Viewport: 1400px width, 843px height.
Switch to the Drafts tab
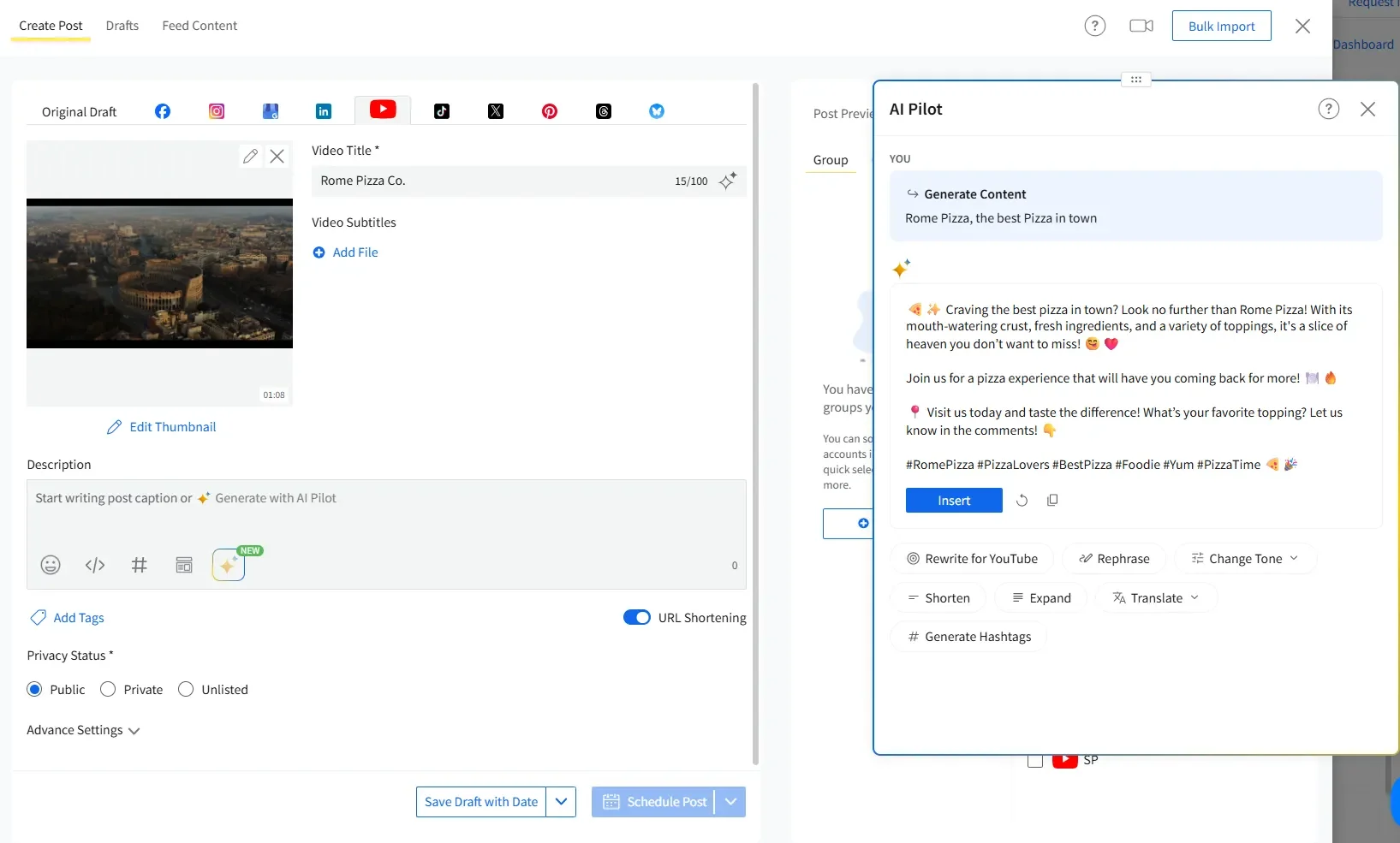pyautogui.click(x=122, y=26)
